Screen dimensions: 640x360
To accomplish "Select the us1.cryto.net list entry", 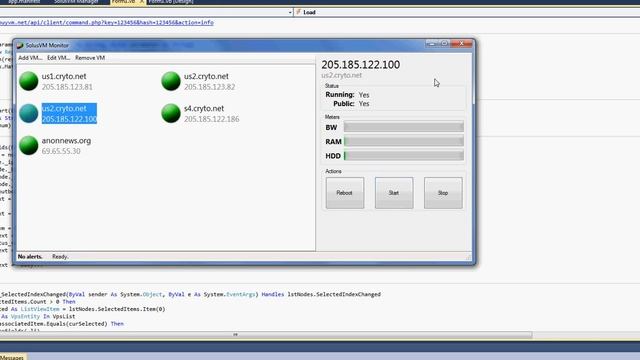I will pos(64,76).
